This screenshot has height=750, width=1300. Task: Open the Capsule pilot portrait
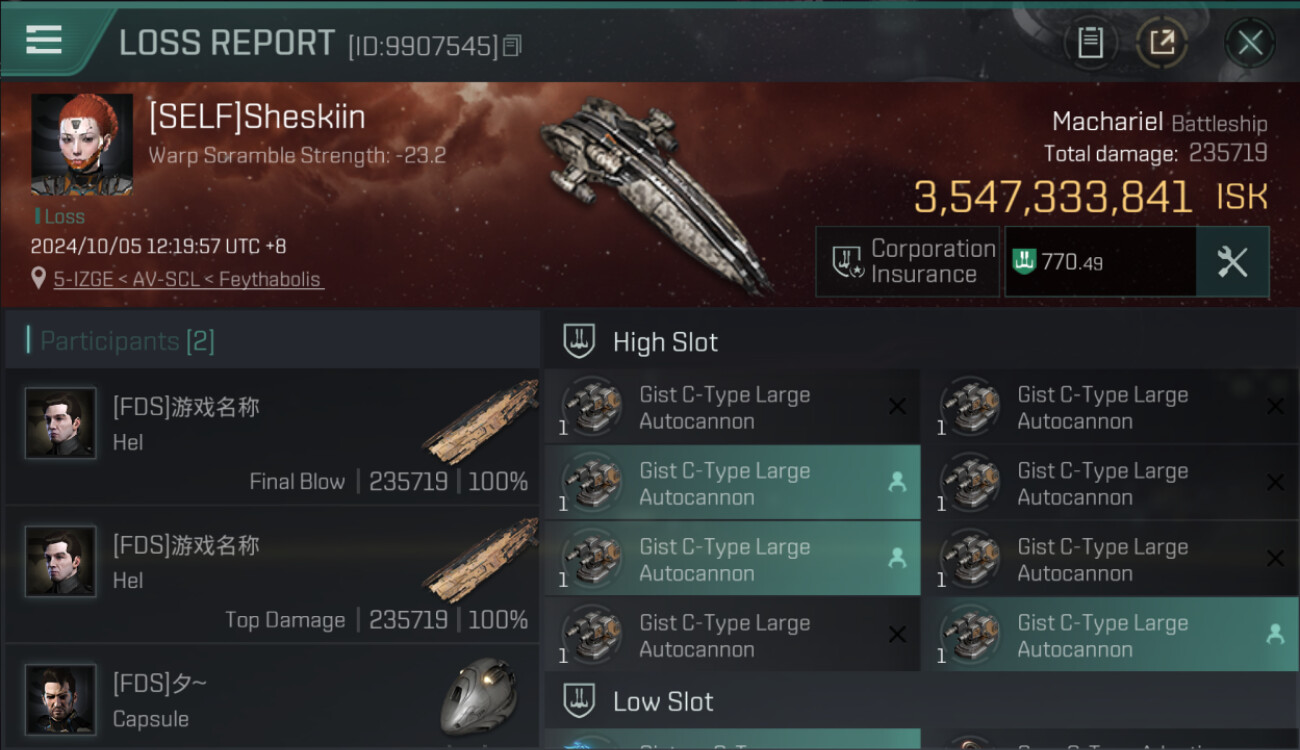[61, 699]
